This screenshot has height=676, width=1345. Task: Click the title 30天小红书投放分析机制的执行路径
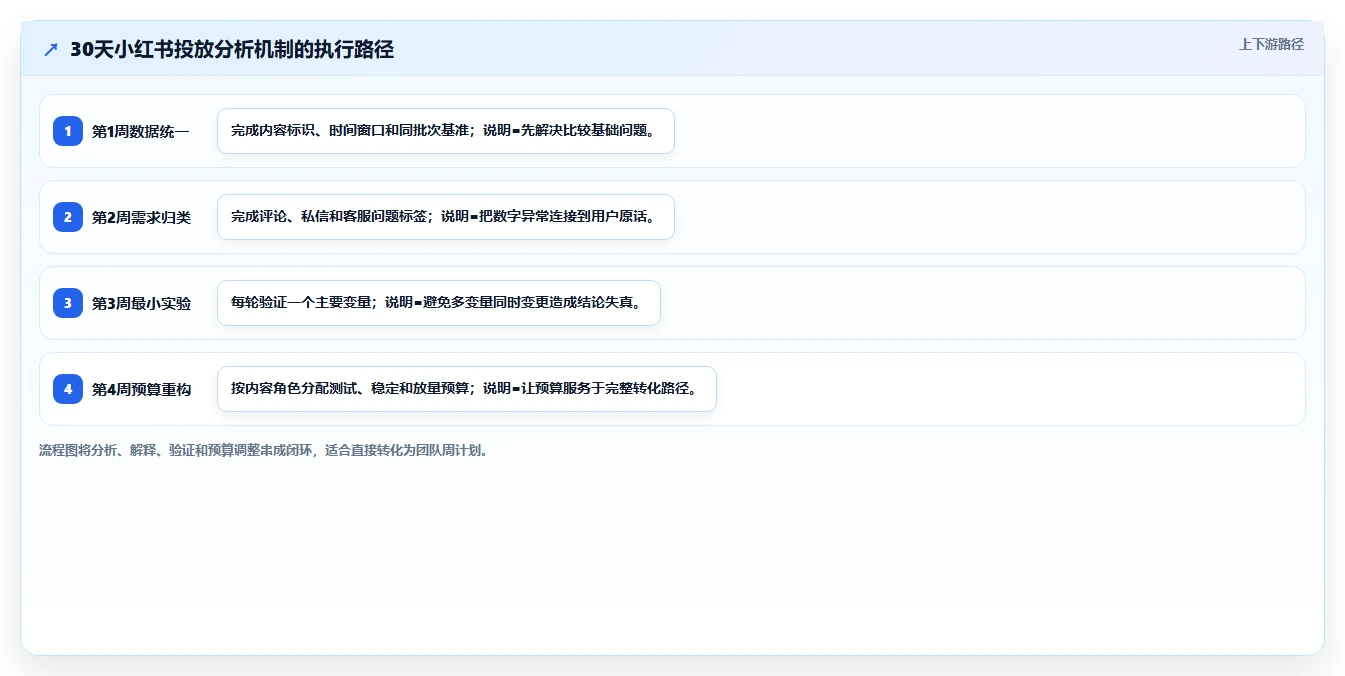click(x=232, y=49)
